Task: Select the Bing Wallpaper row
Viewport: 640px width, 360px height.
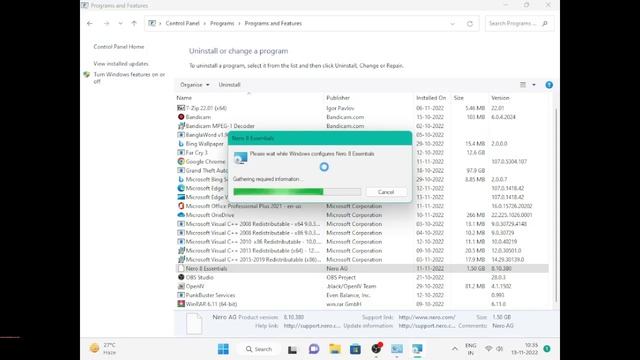Action: (x=362, y=144)
